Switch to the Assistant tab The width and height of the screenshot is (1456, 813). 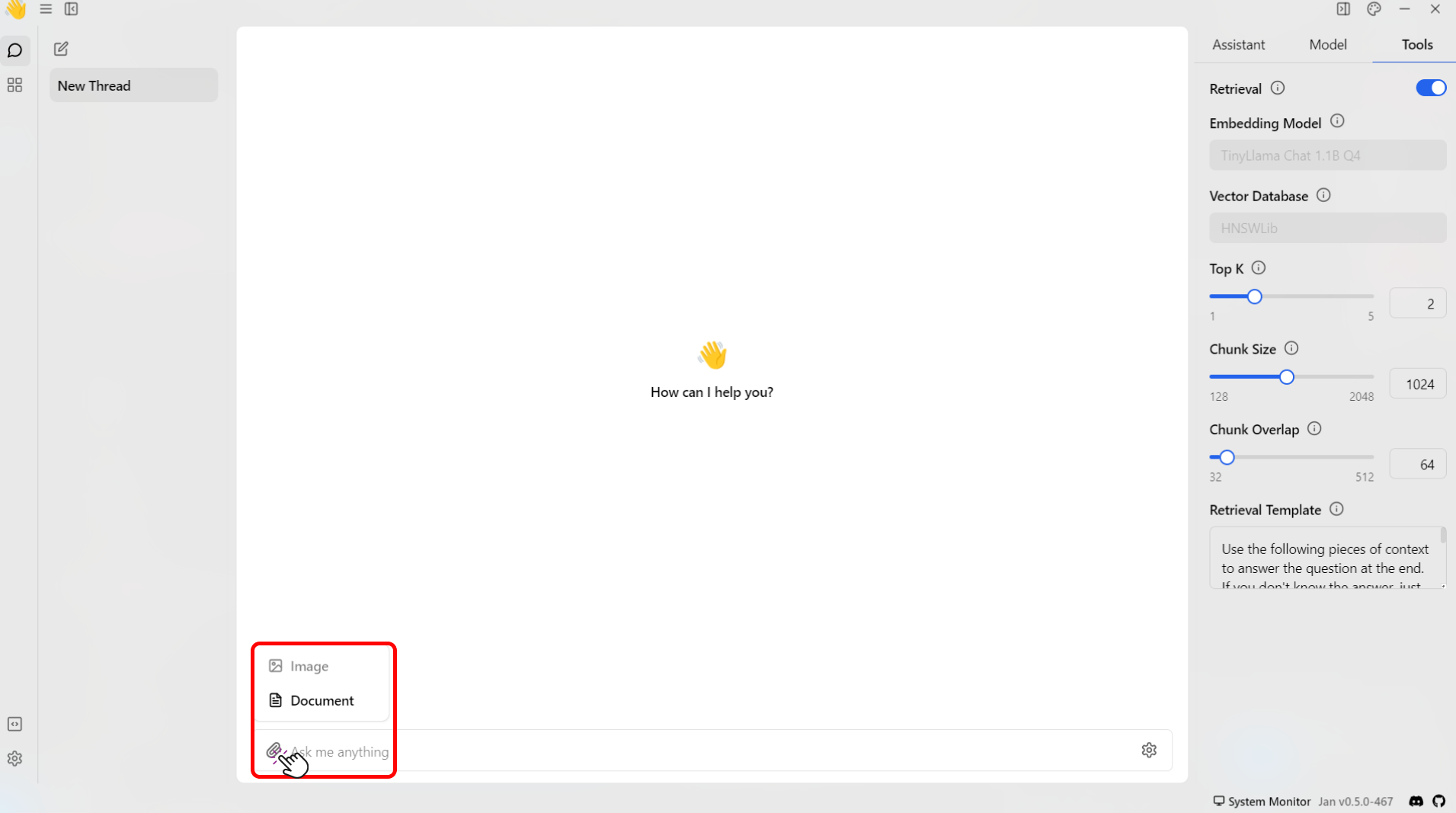coord(1238,44)
